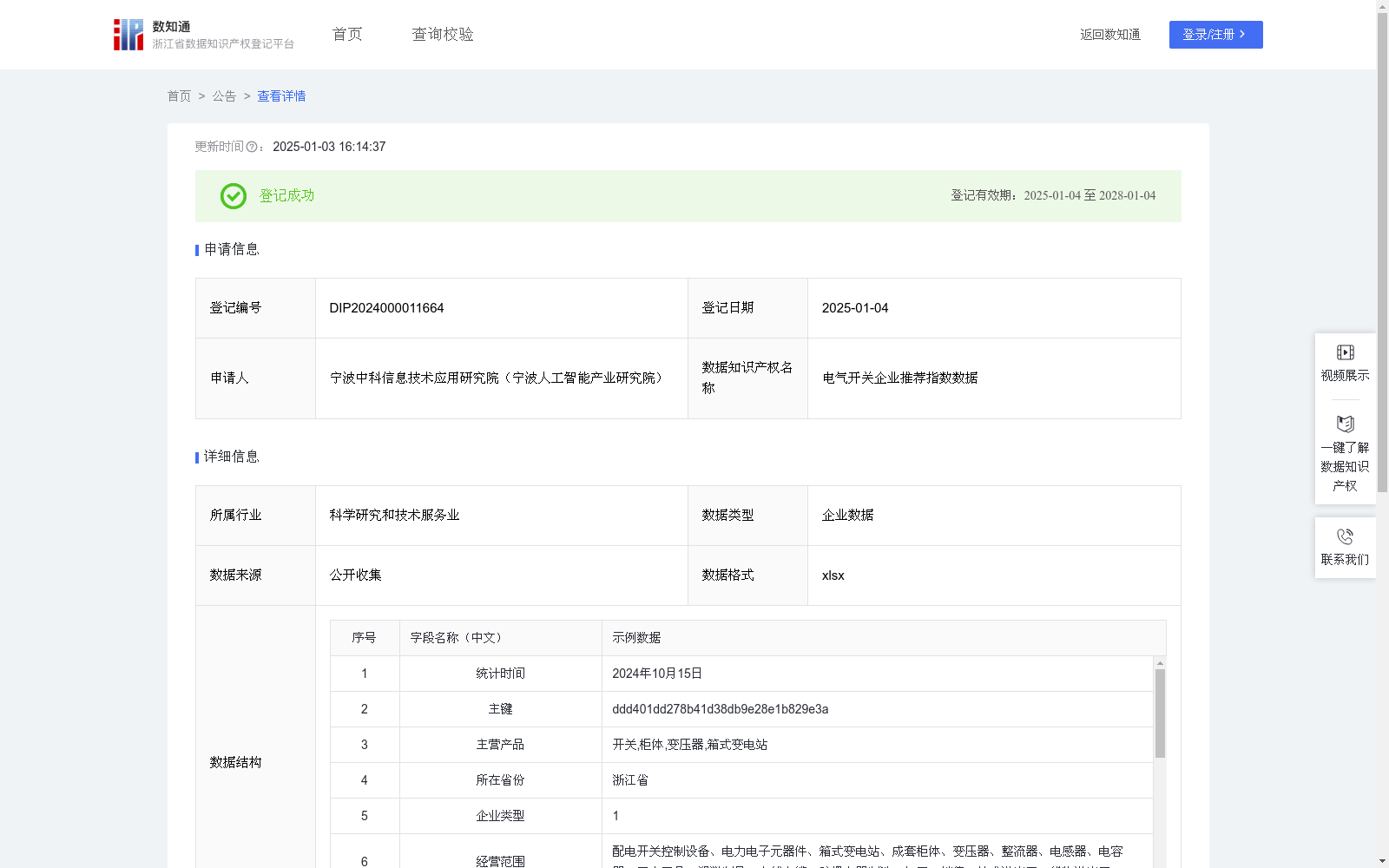Click 查看详情 in the breadcrumb
The height and width of the screenshot is (868, 1389).
point(281,96)
